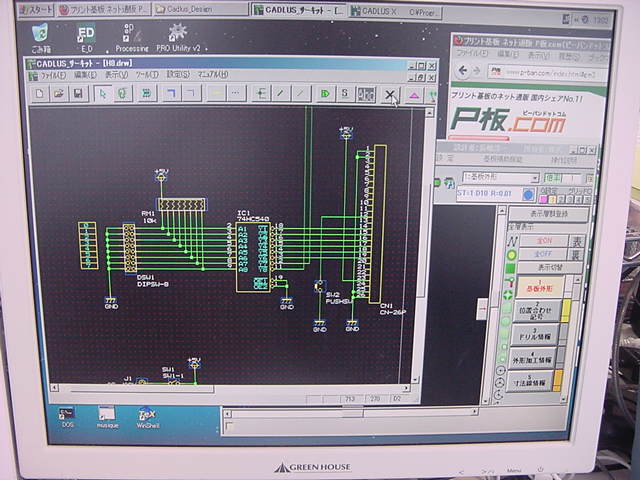
Task: Open the PRO Utility v2 desktop icon
Action: tap(178, 38)
